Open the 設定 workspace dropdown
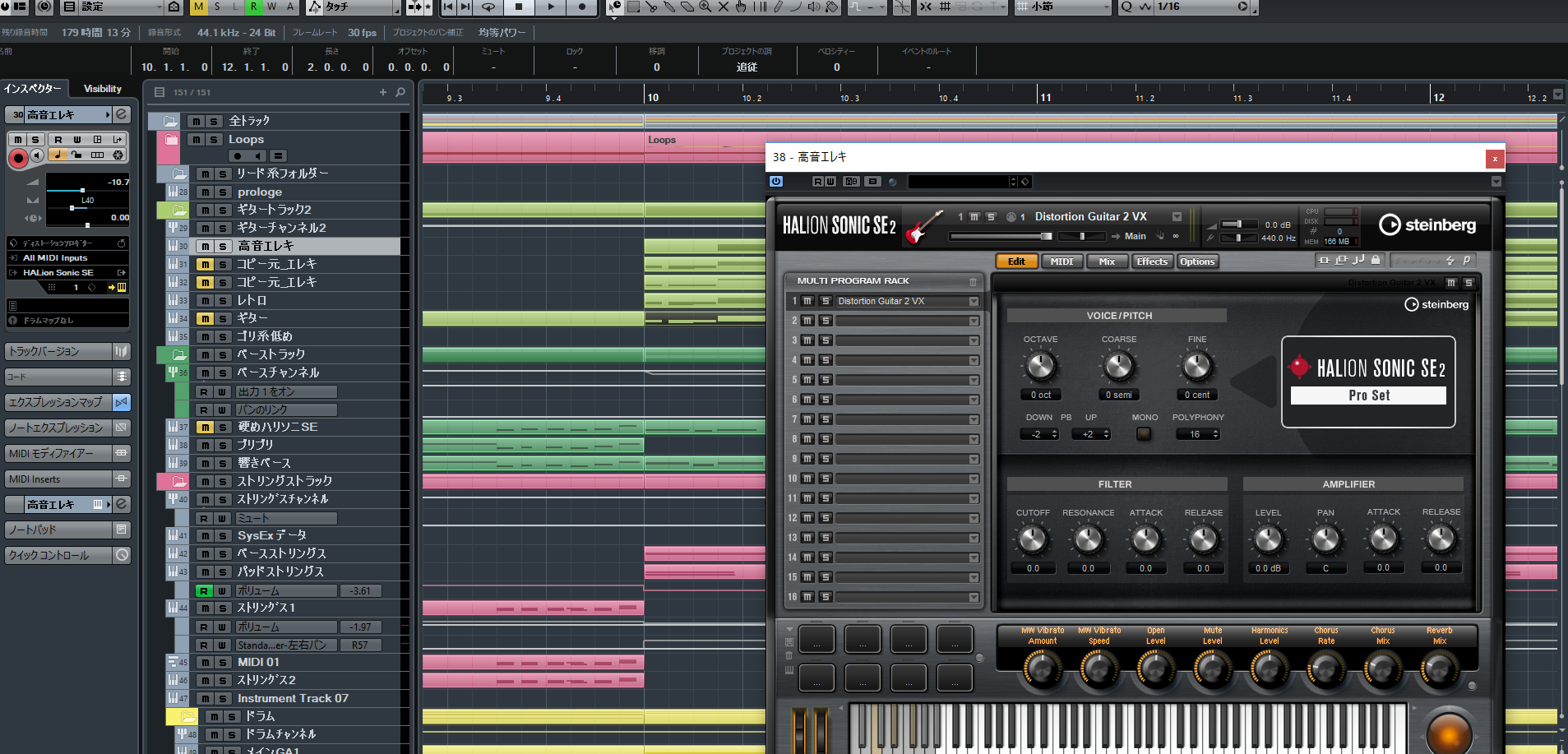The width and height of the screenshot is (1568, 754). click(121, 7)
